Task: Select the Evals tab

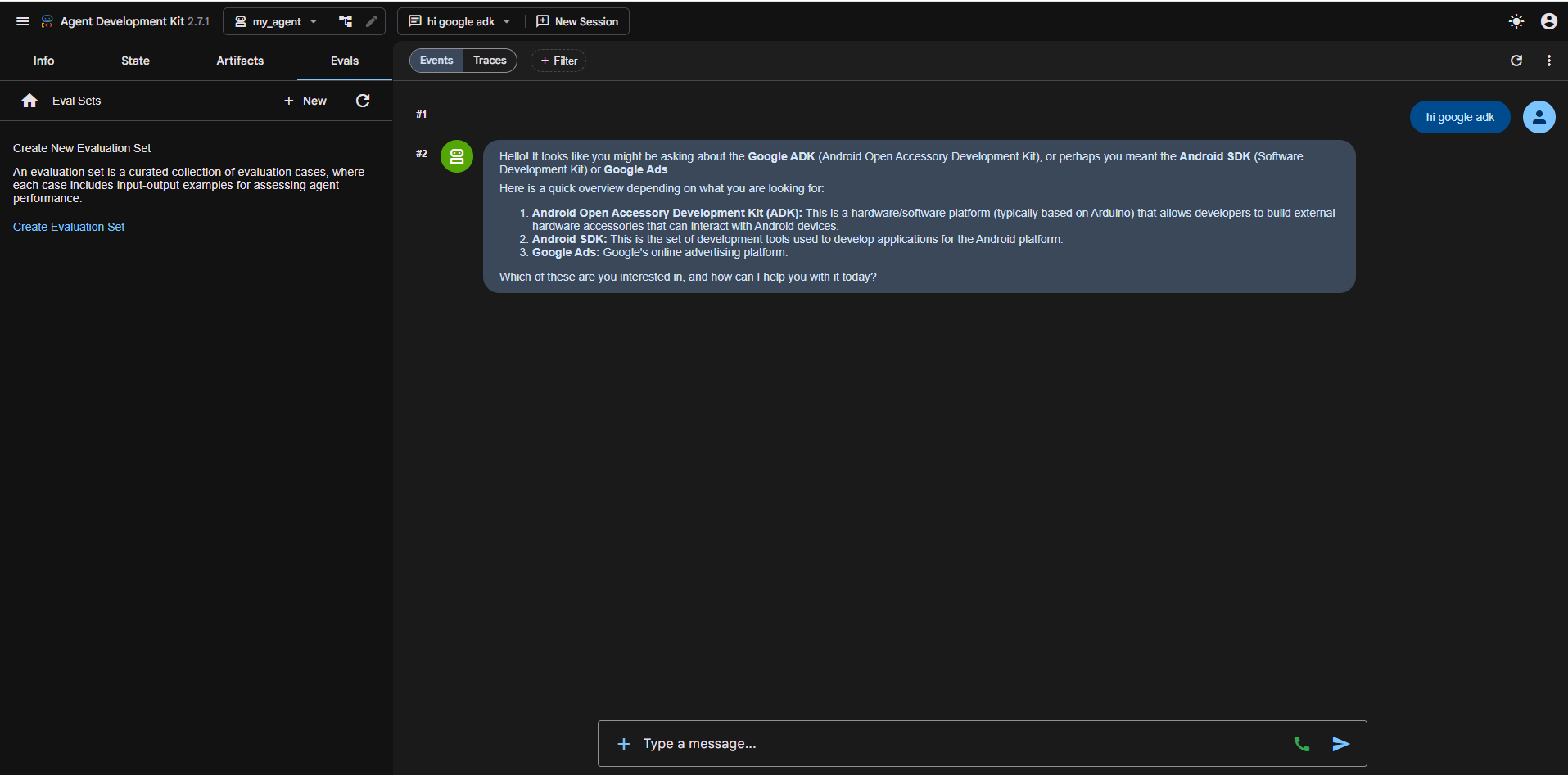Action: tap(345, 61)
